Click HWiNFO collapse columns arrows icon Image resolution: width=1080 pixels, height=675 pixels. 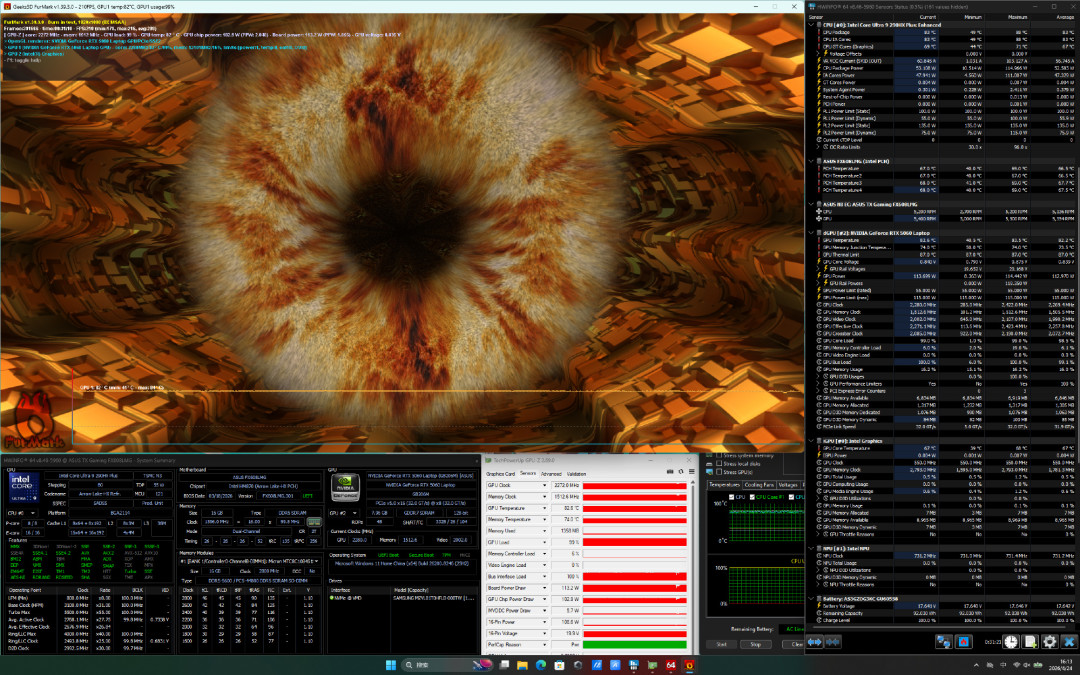tap(833, 642)
